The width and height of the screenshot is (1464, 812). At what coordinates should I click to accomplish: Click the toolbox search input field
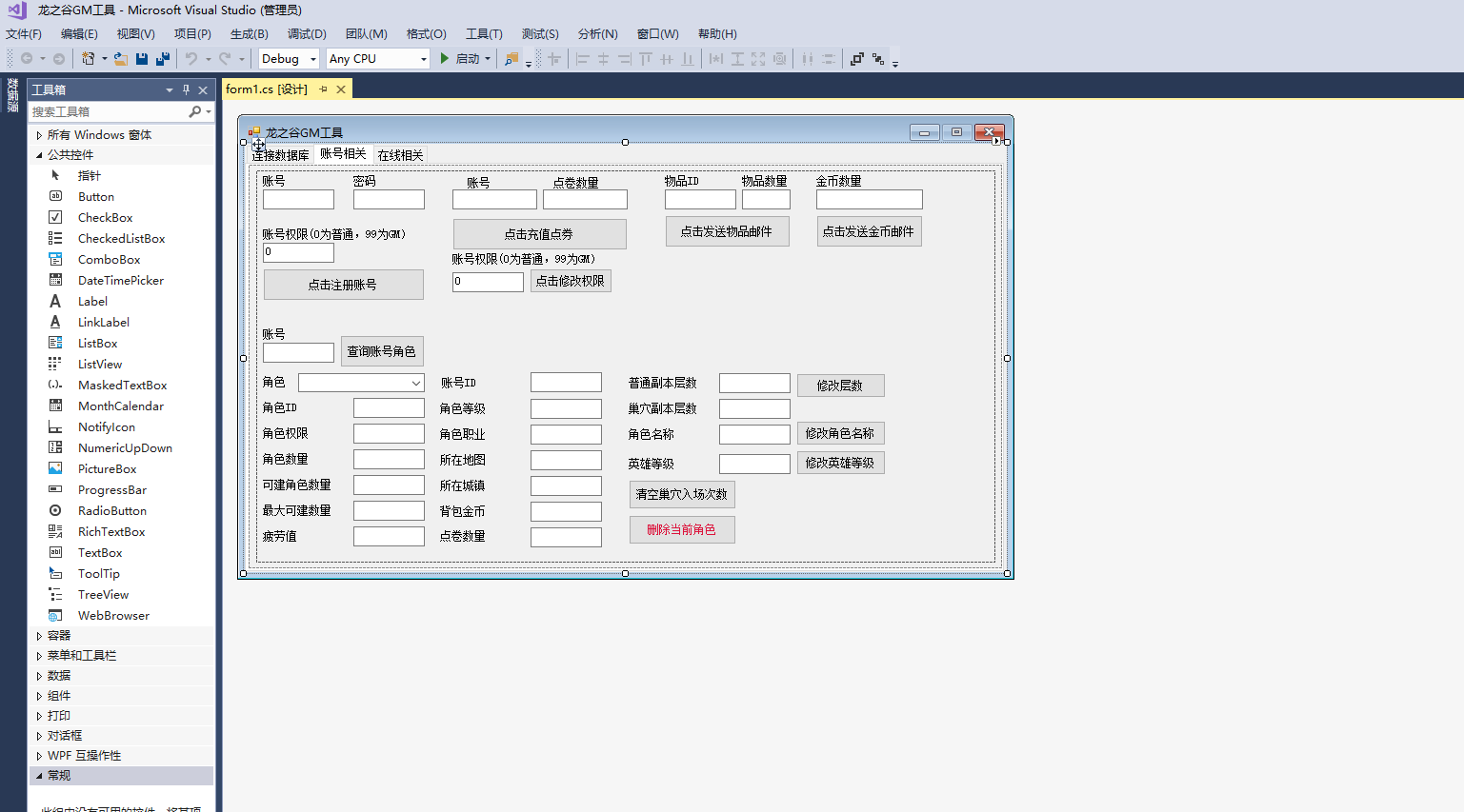coord(109,111)
